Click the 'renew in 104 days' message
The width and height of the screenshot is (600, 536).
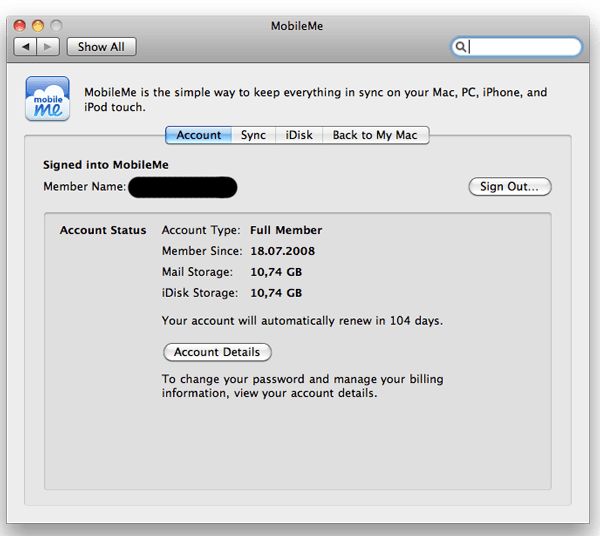click(302, 321)
